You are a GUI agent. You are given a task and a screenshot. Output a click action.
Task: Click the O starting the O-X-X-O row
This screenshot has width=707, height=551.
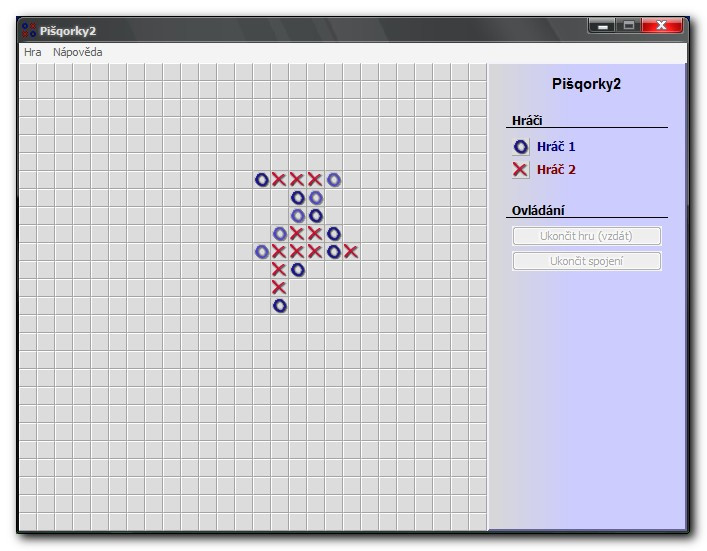click(280, 234)
